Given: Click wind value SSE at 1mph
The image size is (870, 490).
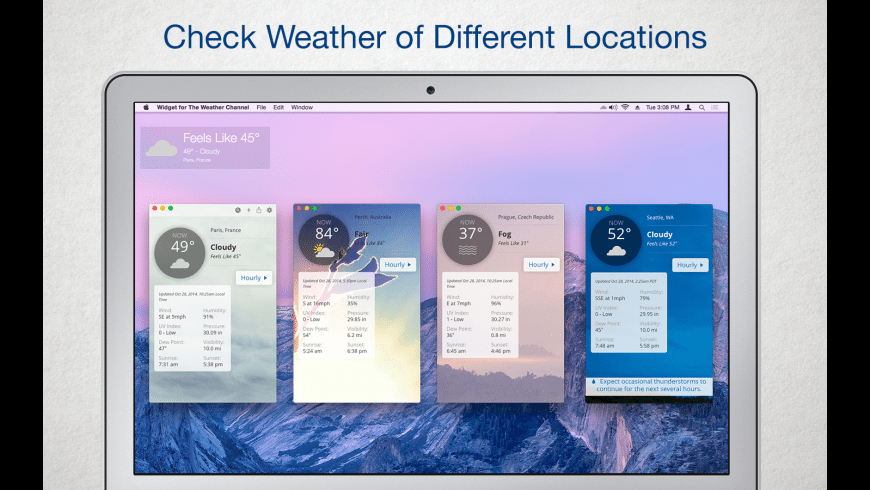Looking at the screenshot, I should coord(610,298).
